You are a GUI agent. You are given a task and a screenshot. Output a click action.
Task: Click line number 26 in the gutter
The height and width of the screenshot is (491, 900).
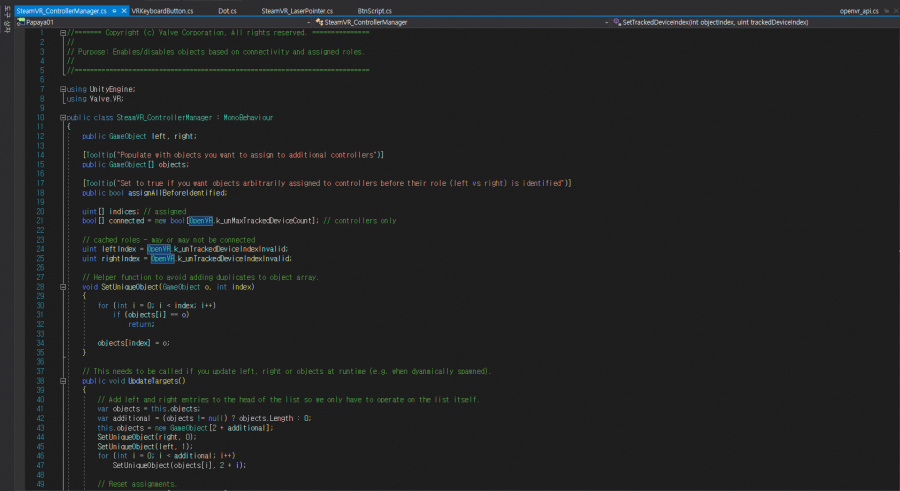click(x=40, y=268)
